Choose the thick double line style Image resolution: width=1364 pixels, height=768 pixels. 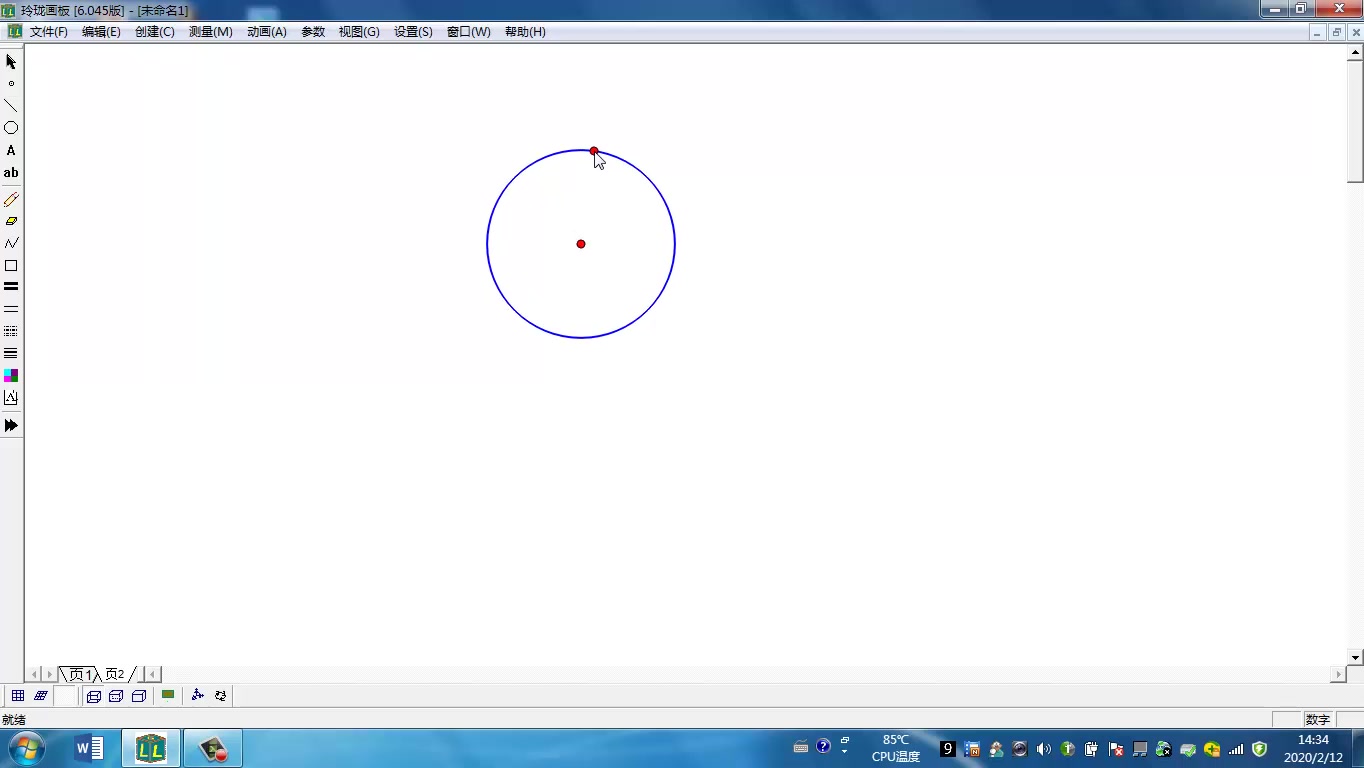[x=11, y=287]
